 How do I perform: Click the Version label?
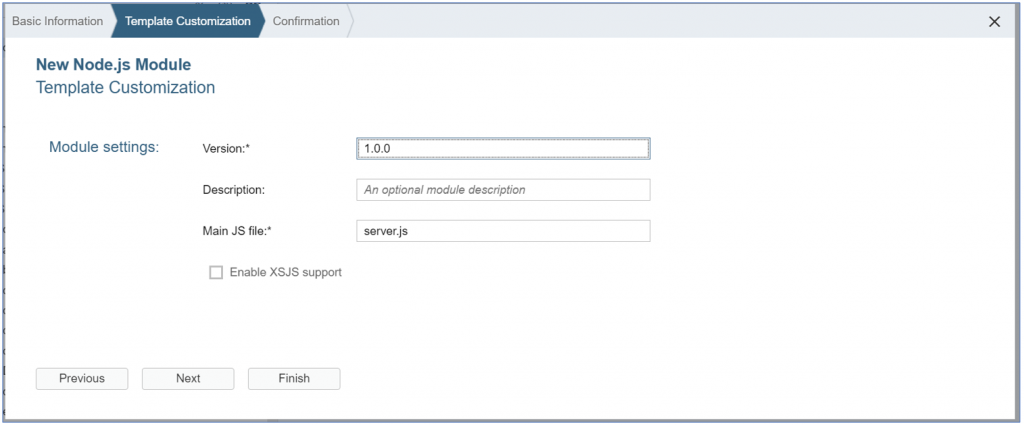[227, 148]
